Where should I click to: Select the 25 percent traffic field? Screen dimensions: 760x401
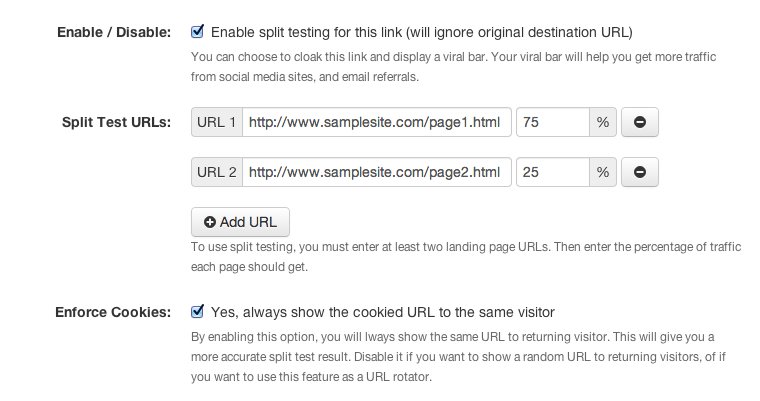(553, 173)
